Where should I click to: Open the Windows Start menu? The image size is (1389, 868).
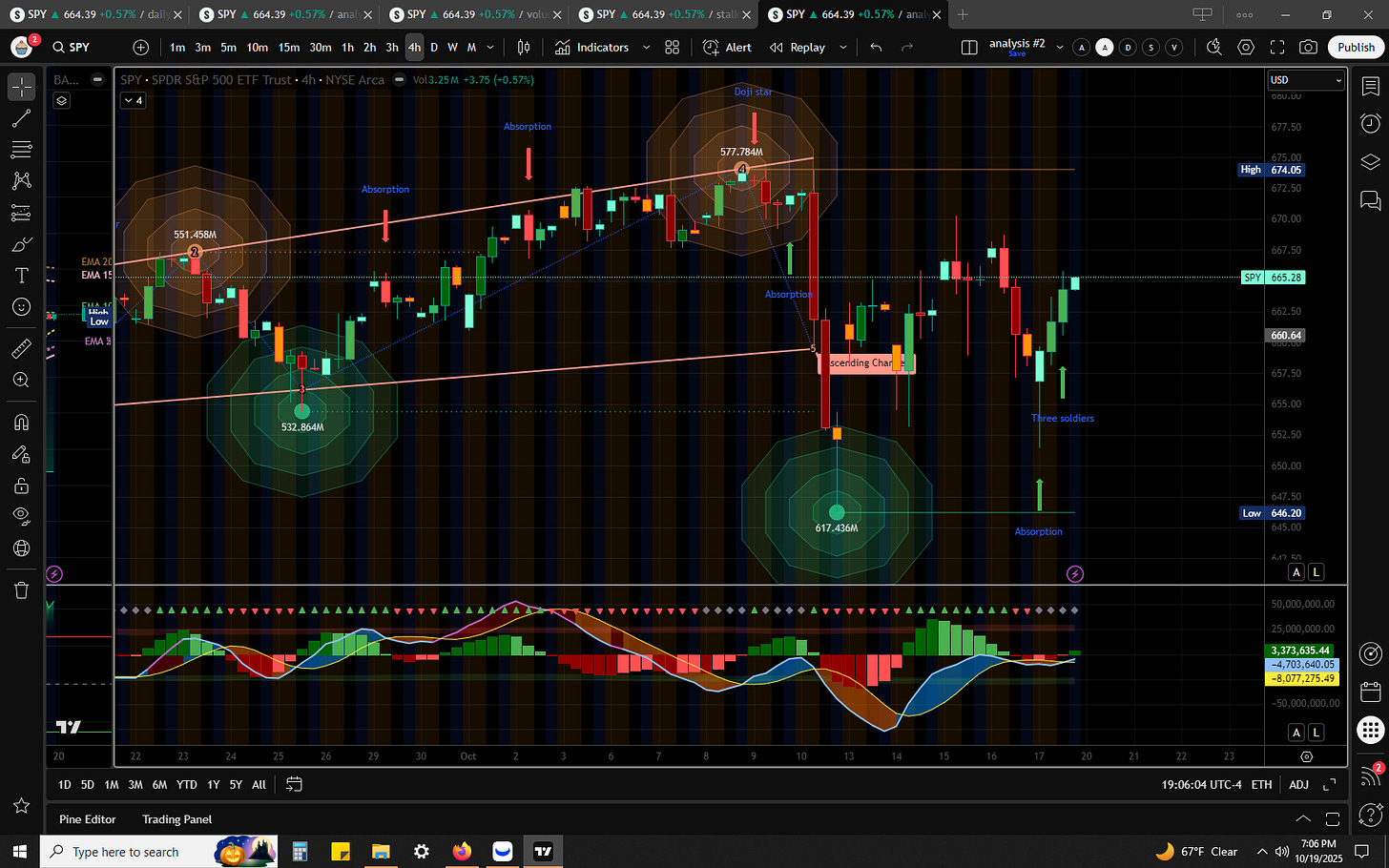pos(21,852)
